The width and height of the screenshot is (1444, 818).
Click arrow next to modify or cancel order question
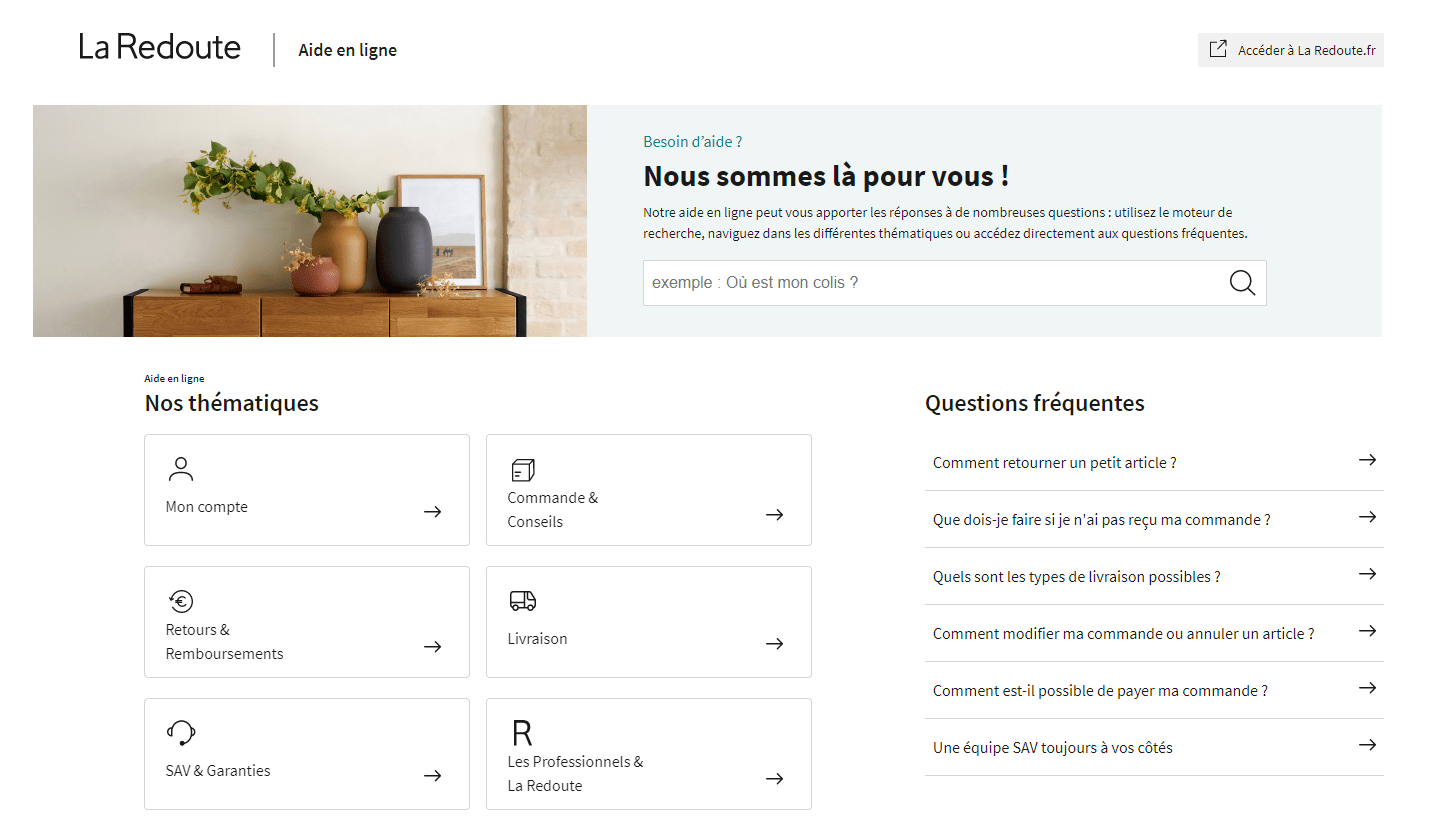tap(1367, 631)
